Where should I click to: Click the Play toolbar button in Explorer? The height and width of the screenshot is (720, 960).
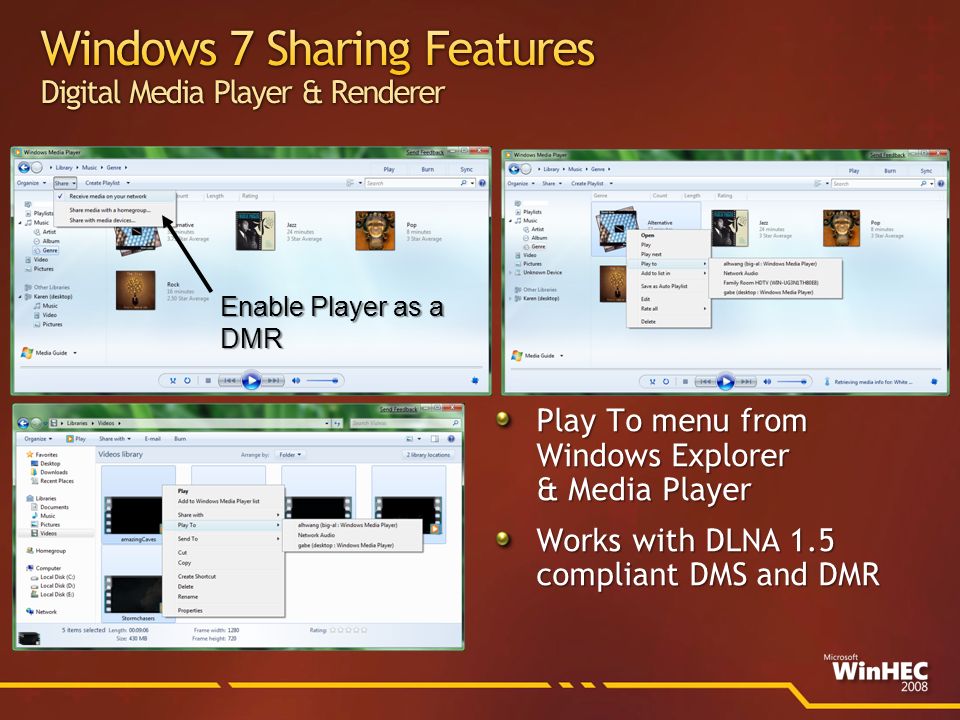click(x=76, y=439)
